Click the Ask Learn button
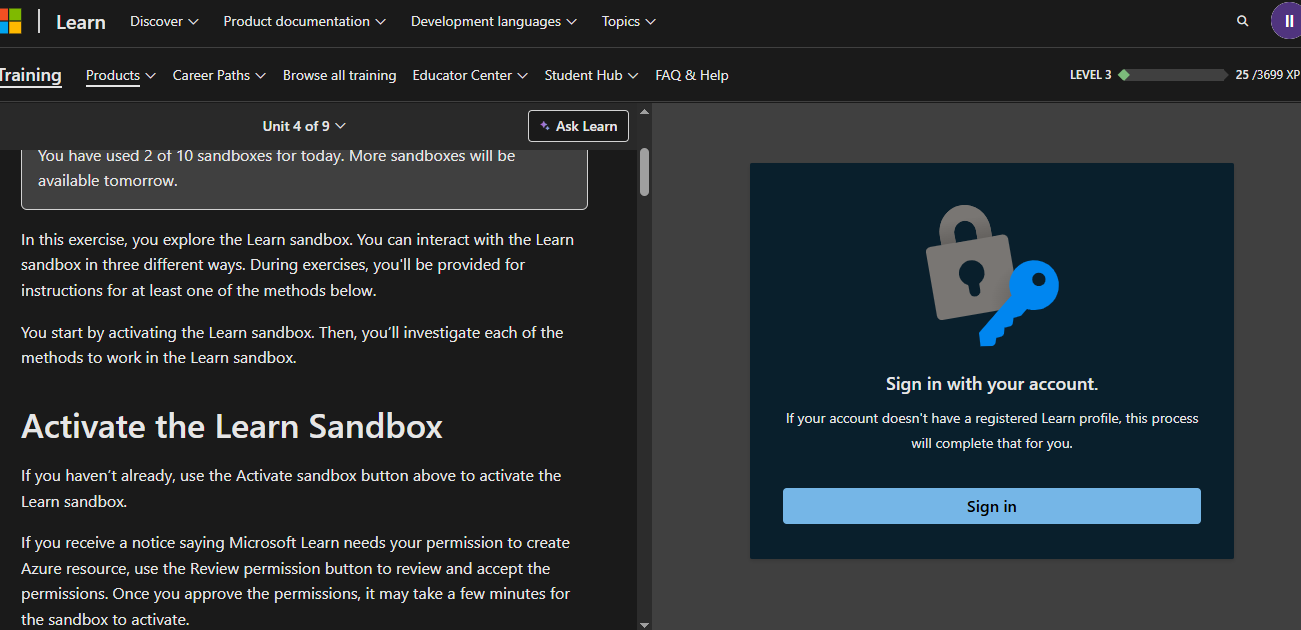The height and width of the screenshot is (630, 1301). (x=578, y=126)
